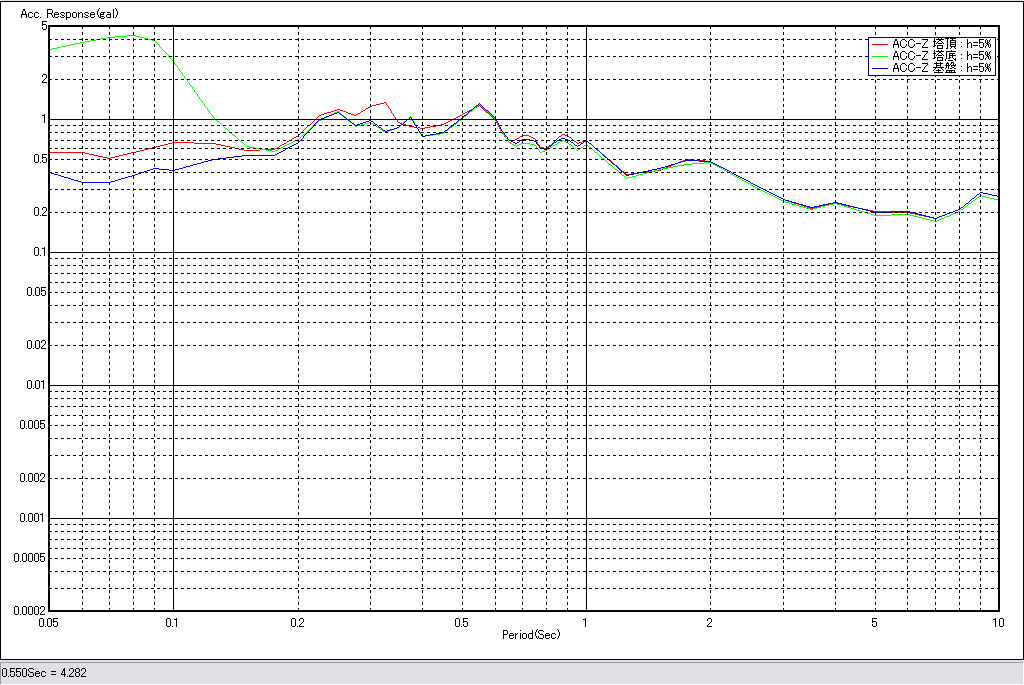Select the ACC-Z 基盤 h=5% legend label
The image size is (1024, 685).
tap(942, 68)
